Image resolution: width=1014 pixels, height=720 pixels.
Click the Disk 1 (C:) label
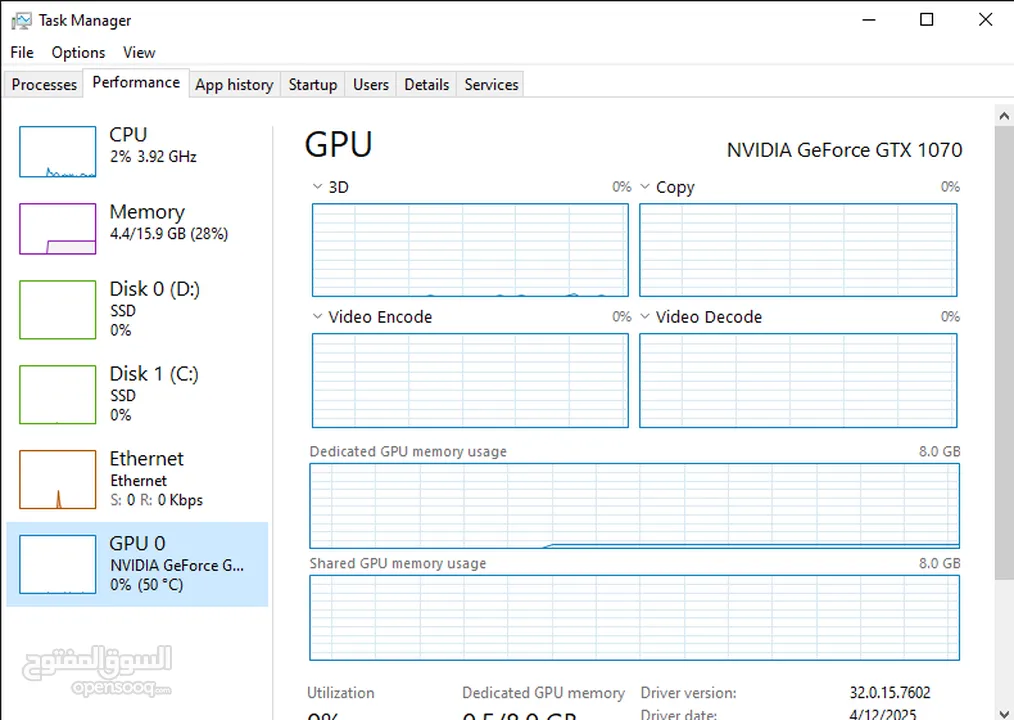click(x=154, y=374)
